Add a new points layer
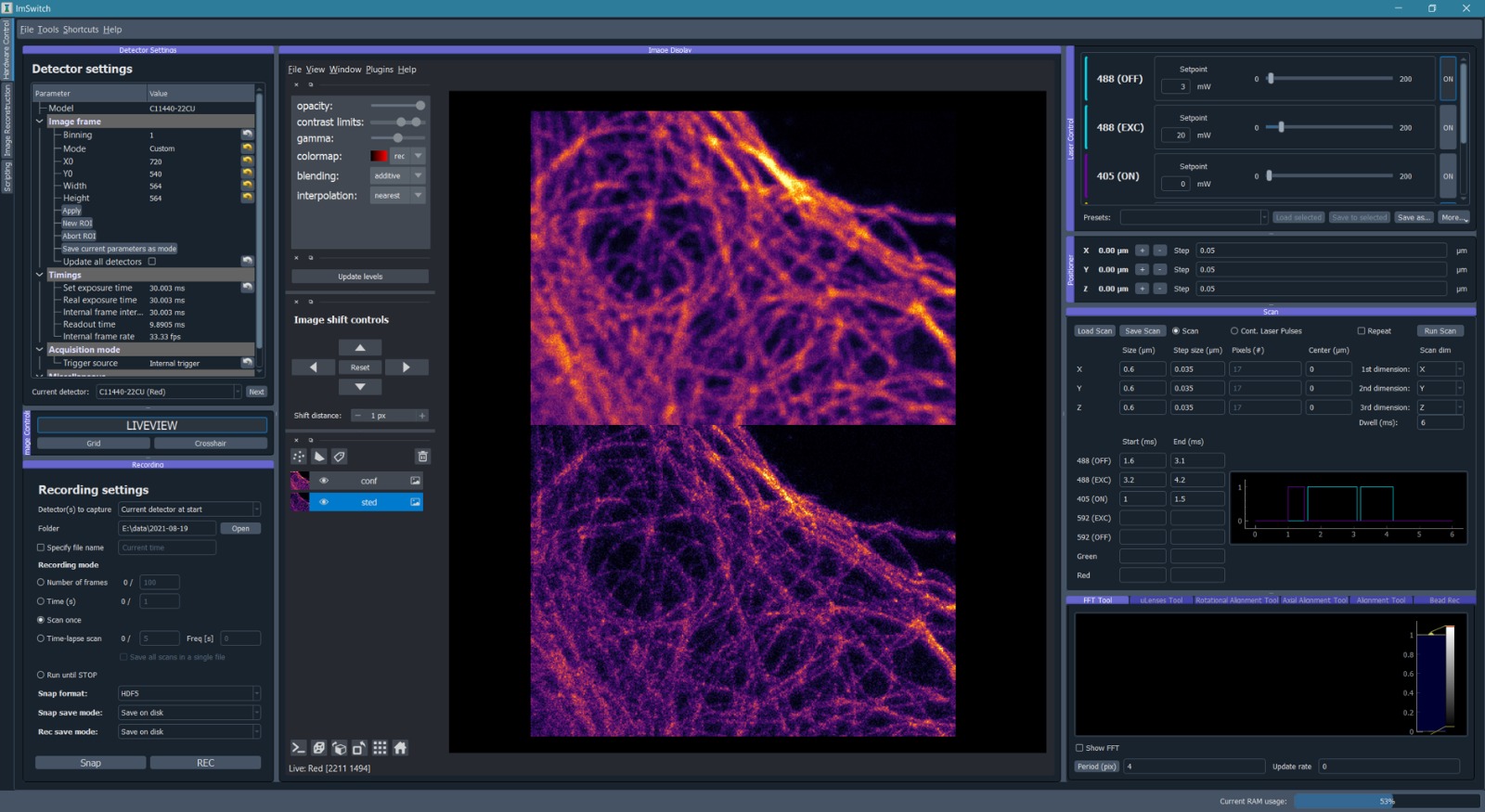 (x=299, y=457)
